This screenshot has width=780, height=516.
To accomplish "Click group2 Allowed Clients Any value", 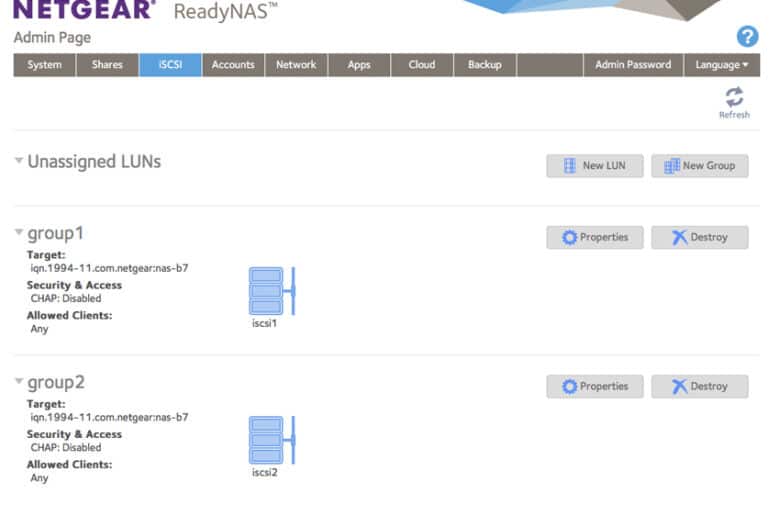I will [39, 478].
